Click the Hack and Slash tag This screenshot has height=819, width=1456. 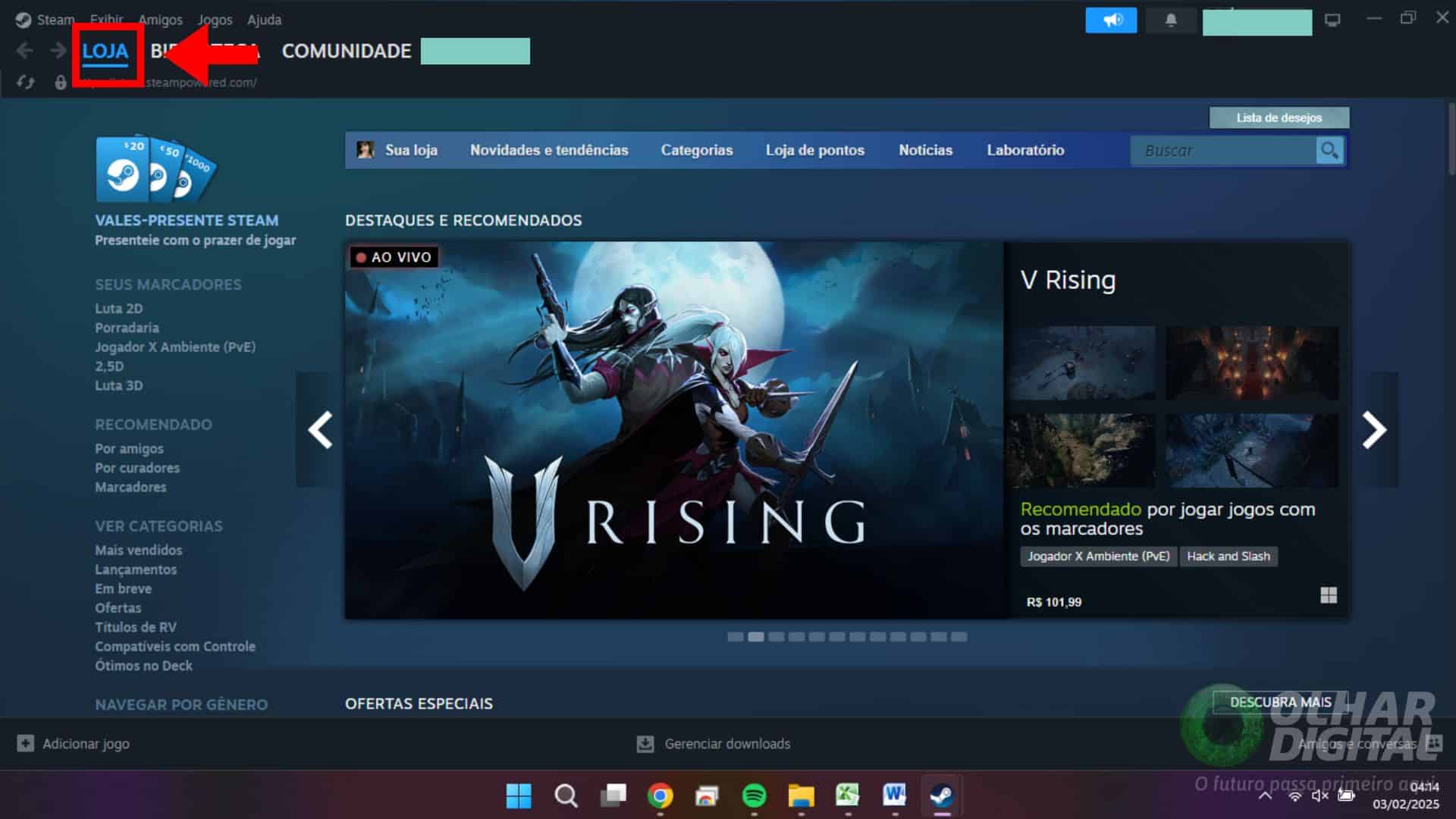pyautogui.click(x=1228, y=556)
